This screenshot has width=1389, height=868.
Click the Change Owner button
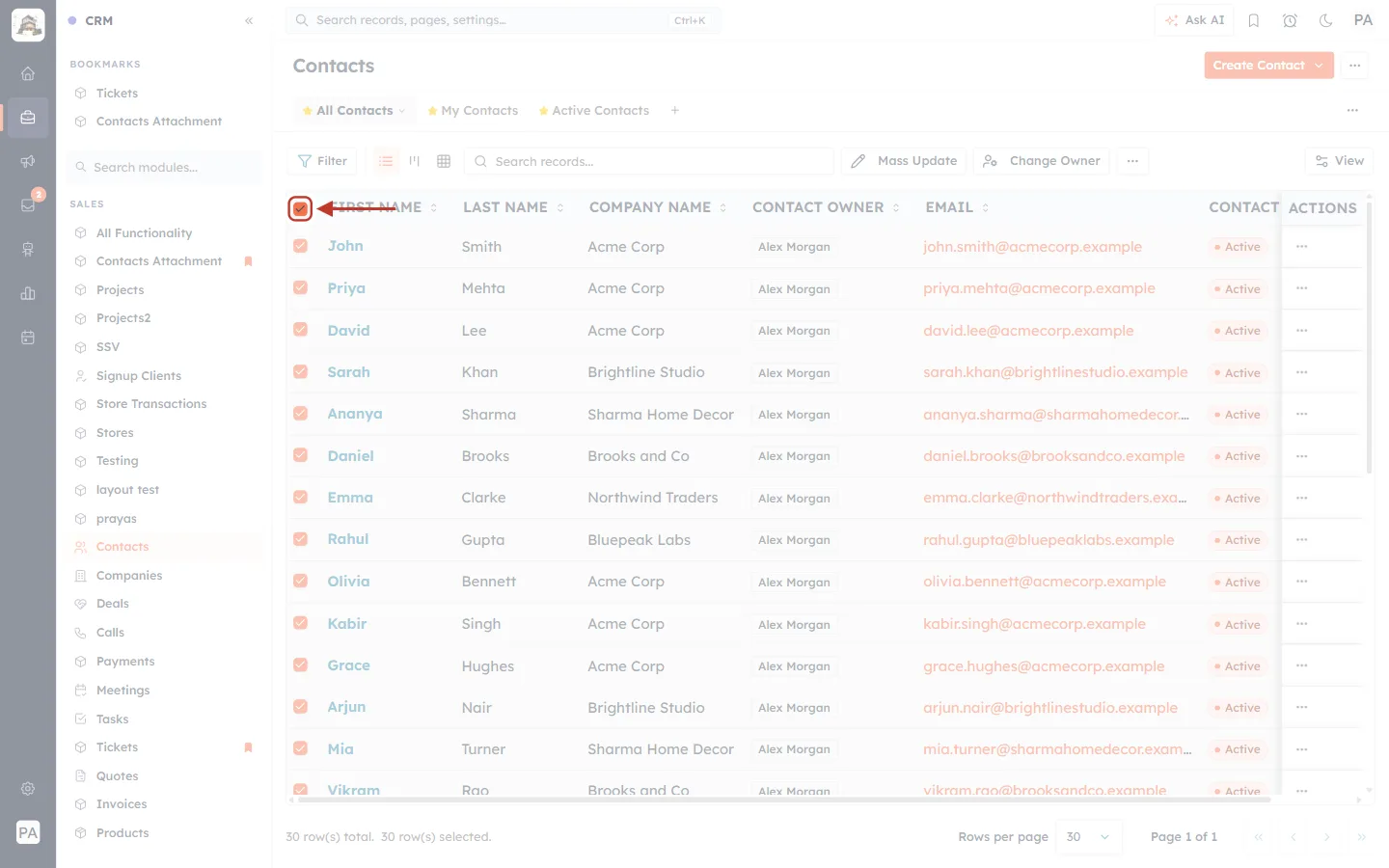pyautogui.click(x=1042, y=161)
